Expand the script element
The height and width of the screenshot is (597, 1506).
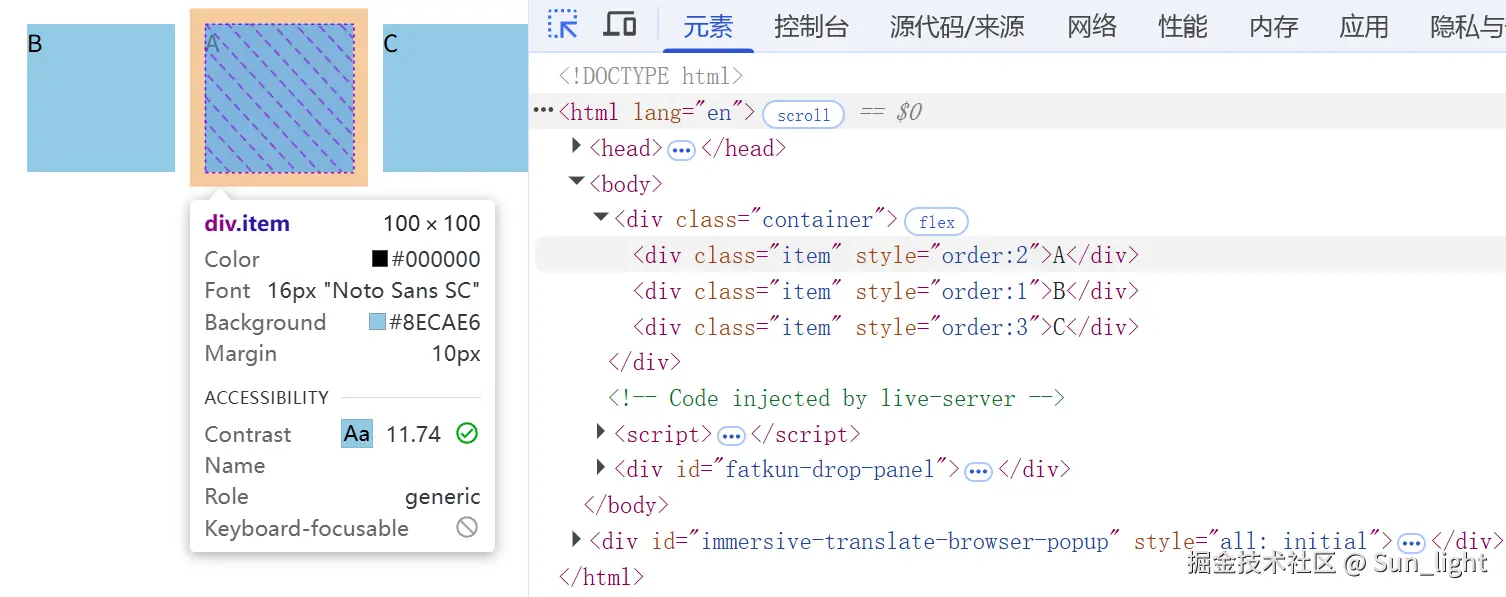(x=601, y=432)
